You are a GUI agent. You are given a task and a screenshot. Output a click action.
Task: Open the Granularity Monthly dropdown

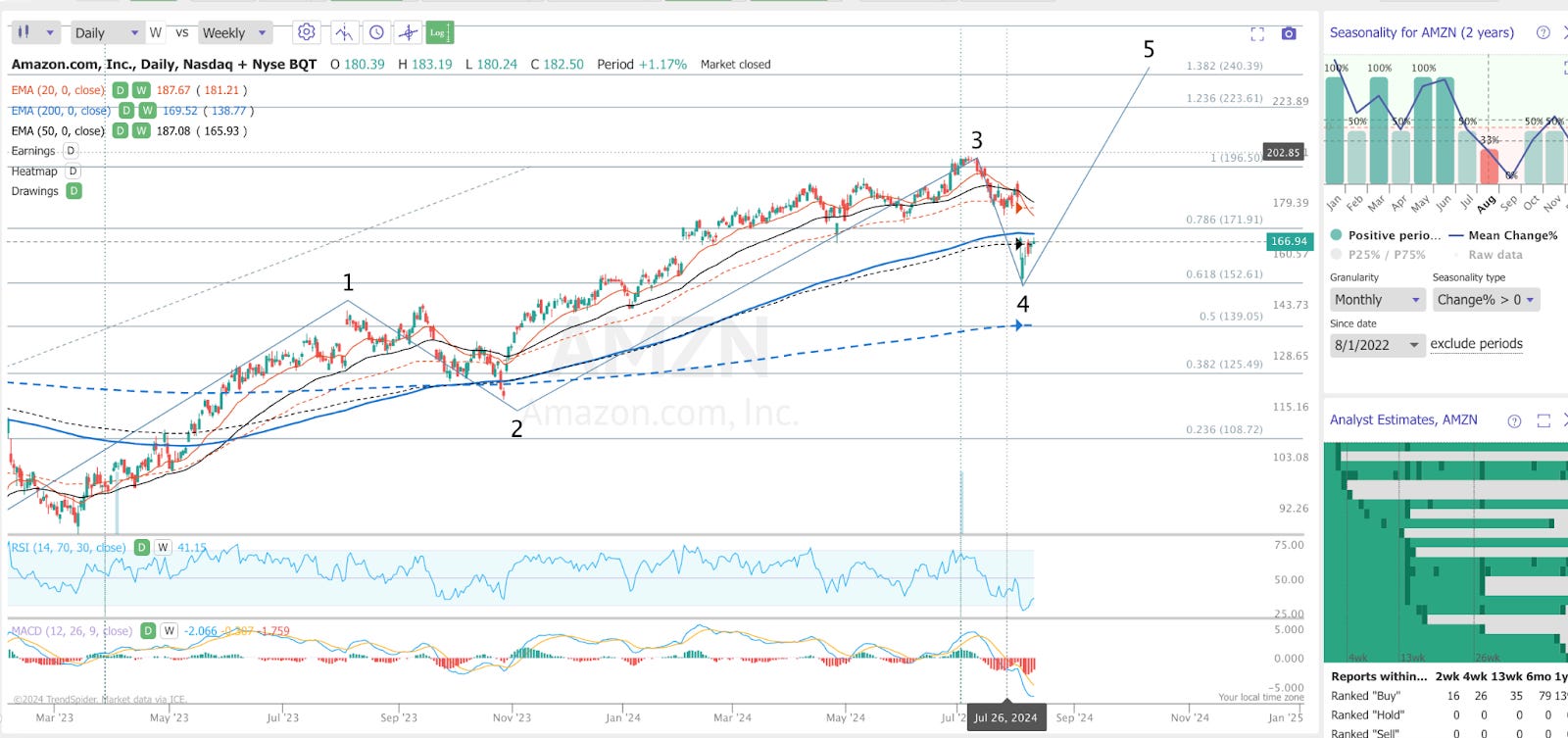tap(1377, 300)
